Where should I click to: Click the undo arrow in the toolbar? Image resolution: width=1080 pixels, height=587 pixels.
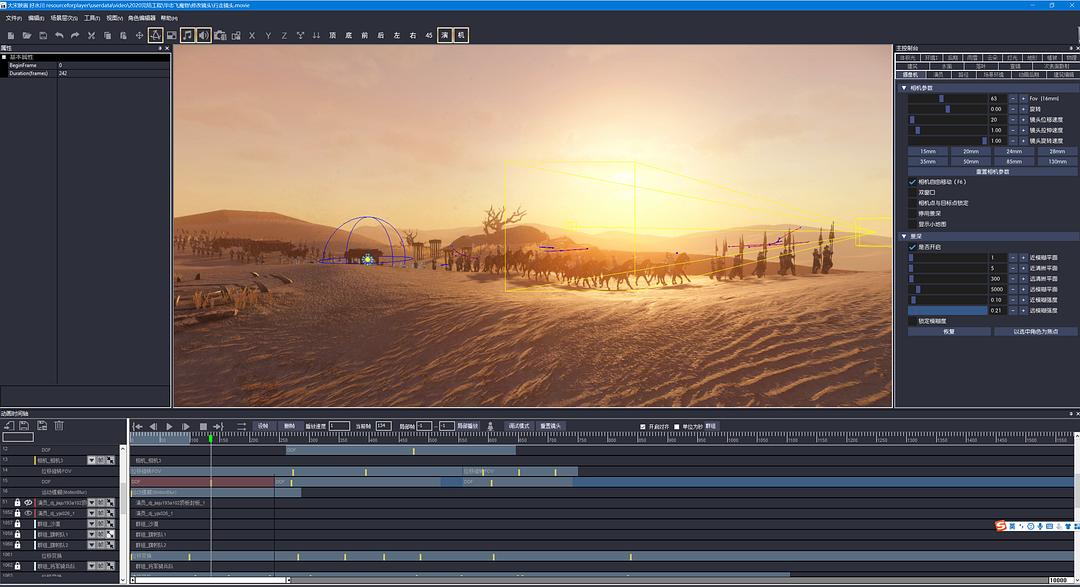(59, 36)
